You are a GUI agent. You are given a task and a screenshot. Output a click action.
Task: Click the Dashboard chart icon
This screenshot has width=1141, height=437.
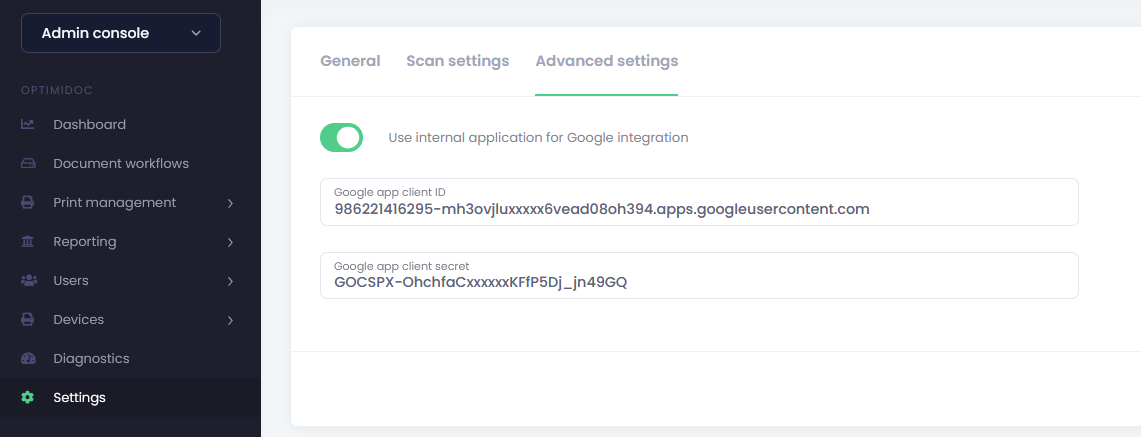point(28,125)
